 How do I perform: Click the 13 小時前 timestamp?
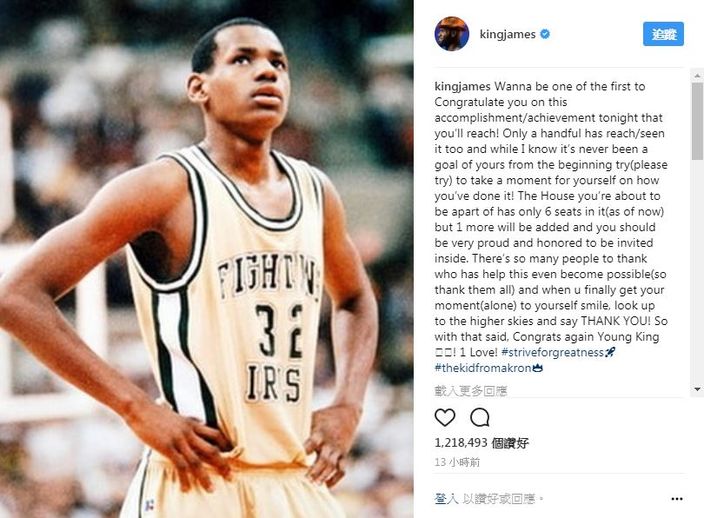457,462
